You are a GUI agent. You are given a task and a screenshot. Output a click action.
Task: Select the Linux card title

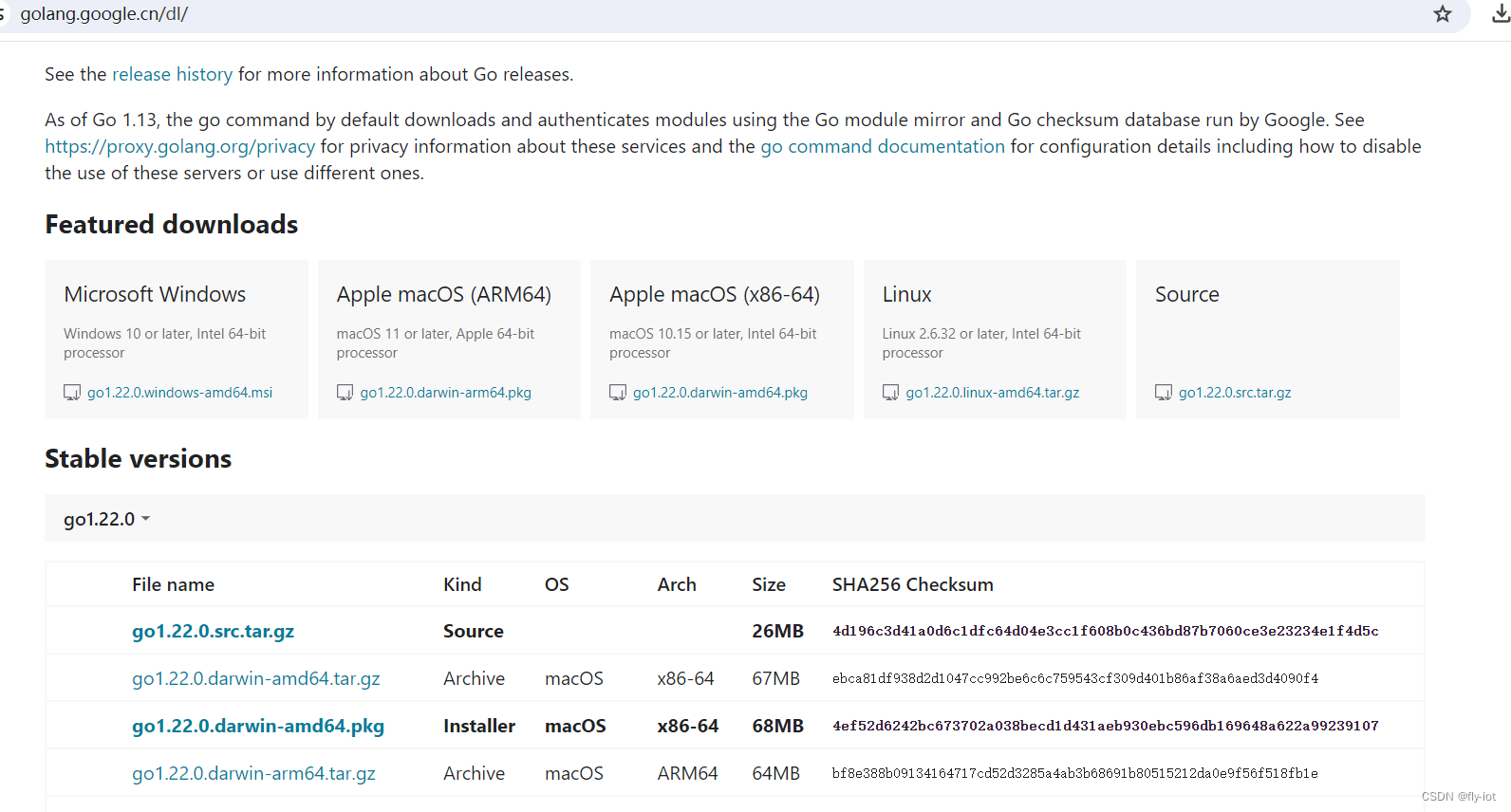(x=906, y=294)
